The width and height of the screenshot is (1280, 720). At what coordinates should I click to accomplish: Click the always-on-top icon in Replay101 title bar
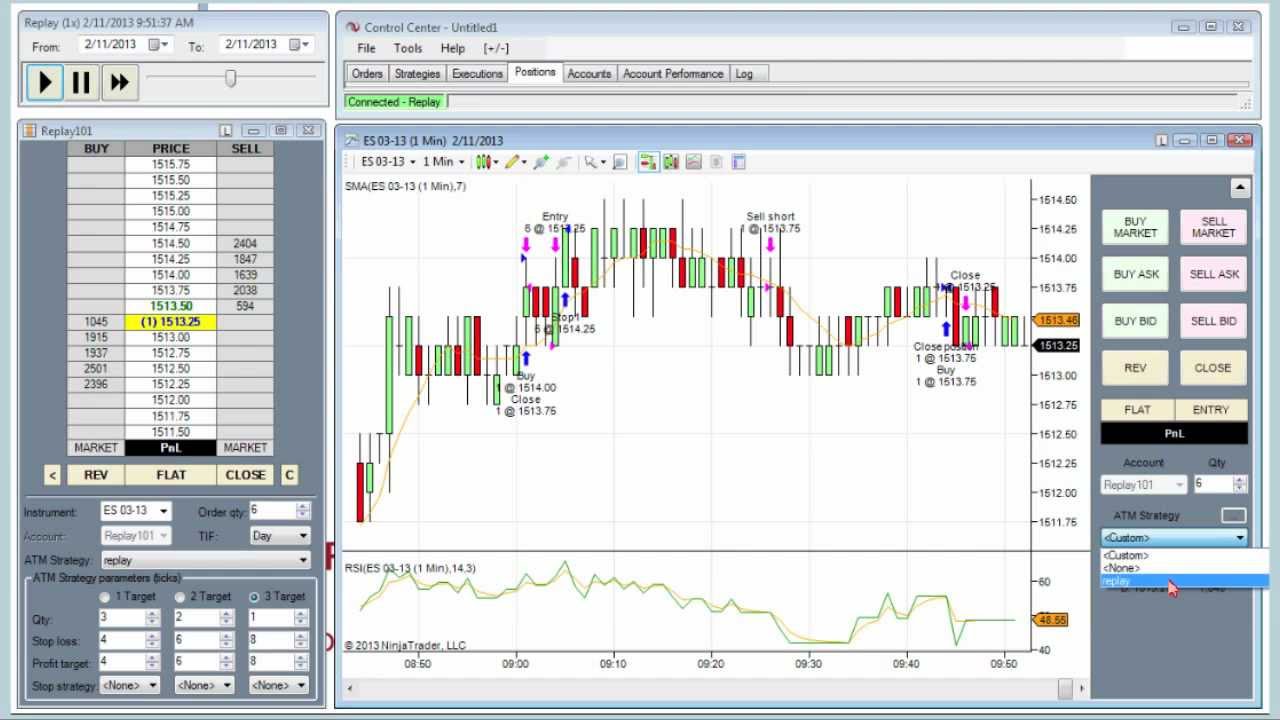[226, 131]
